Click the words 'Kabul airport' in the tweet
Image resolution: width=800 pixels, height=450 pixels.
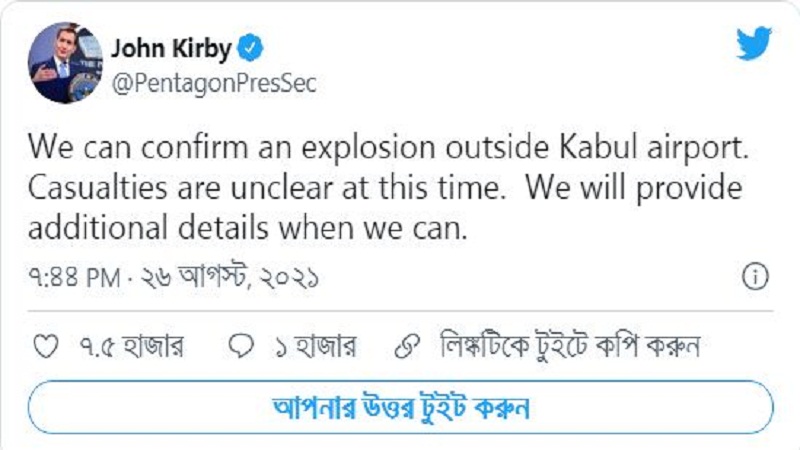point(654,147)
